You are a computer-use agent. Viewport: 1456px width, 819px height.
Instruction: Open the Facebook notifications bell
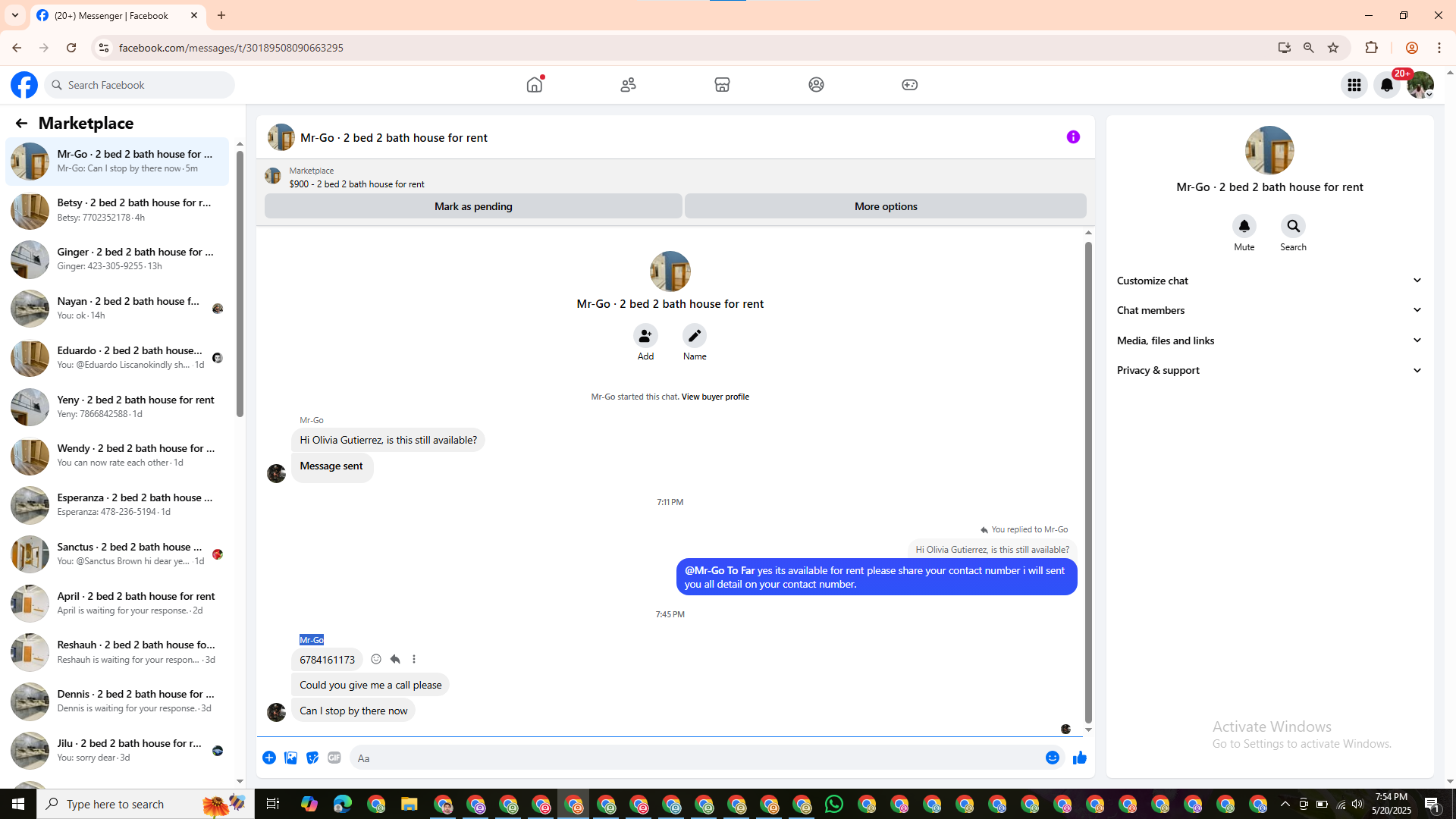(1387, 85)
